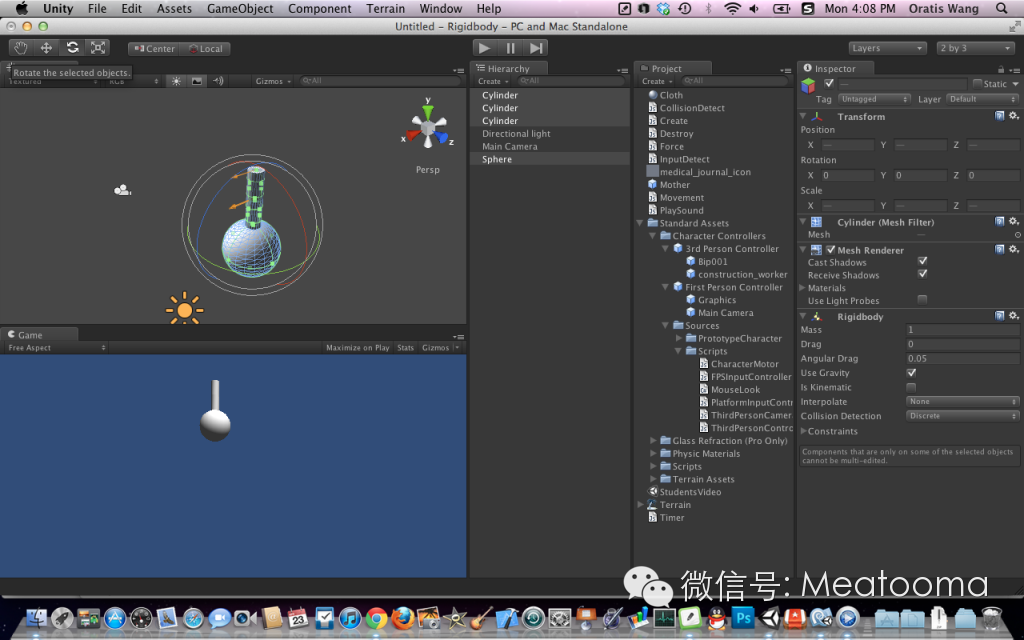Image resolution: width=1024 pixels, height=640 pixels.
Task: Select the Move tool in the toolbar
Action: coord(46,48)
